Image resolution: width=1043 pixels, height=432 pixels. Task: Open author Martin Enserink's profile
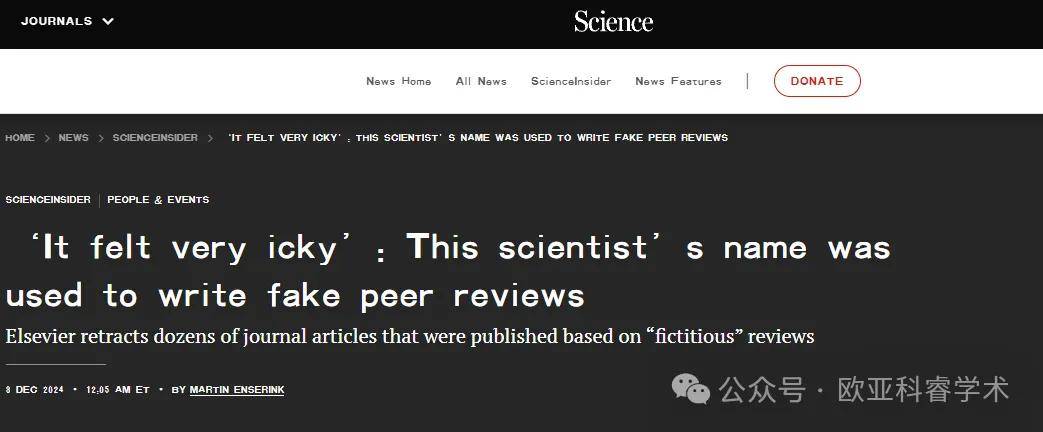tap(237, 389)
